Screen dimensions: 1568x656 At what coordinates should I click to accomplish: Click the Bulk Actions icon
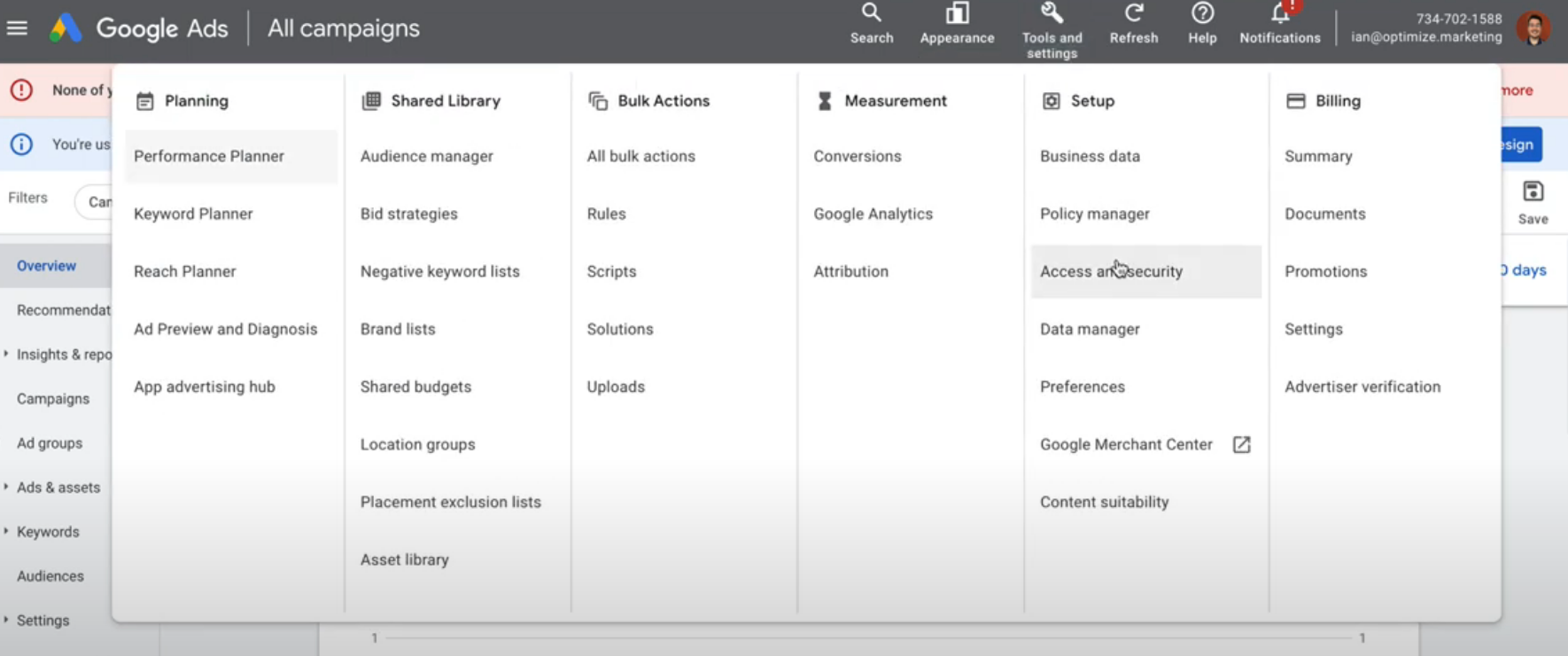click(x=598, y=101)
